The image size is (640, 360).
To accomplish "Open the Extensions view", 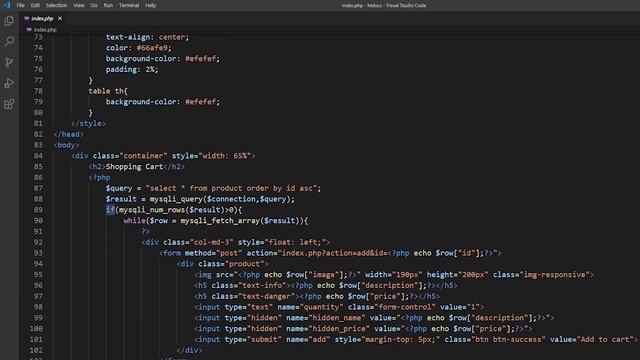I will [x=9, y=104].
